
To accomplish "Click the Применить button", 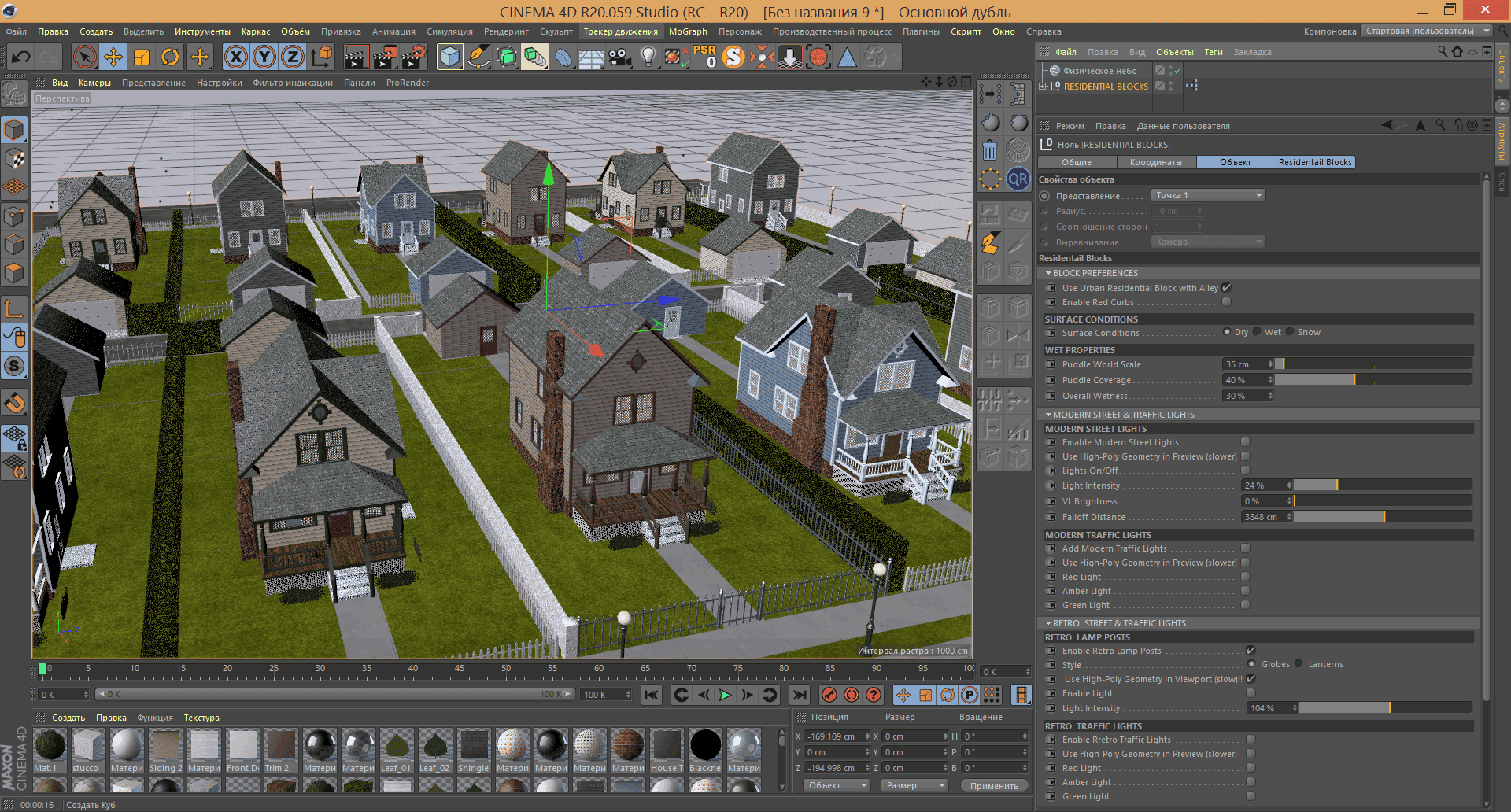I will coord(994,785).
